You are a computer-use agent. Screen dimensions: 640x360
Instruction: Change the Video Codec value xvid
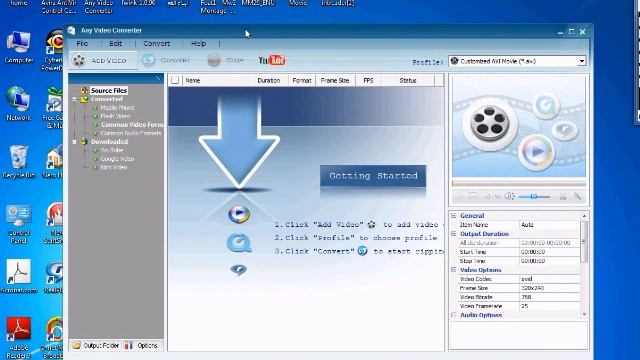pos(549,279)
